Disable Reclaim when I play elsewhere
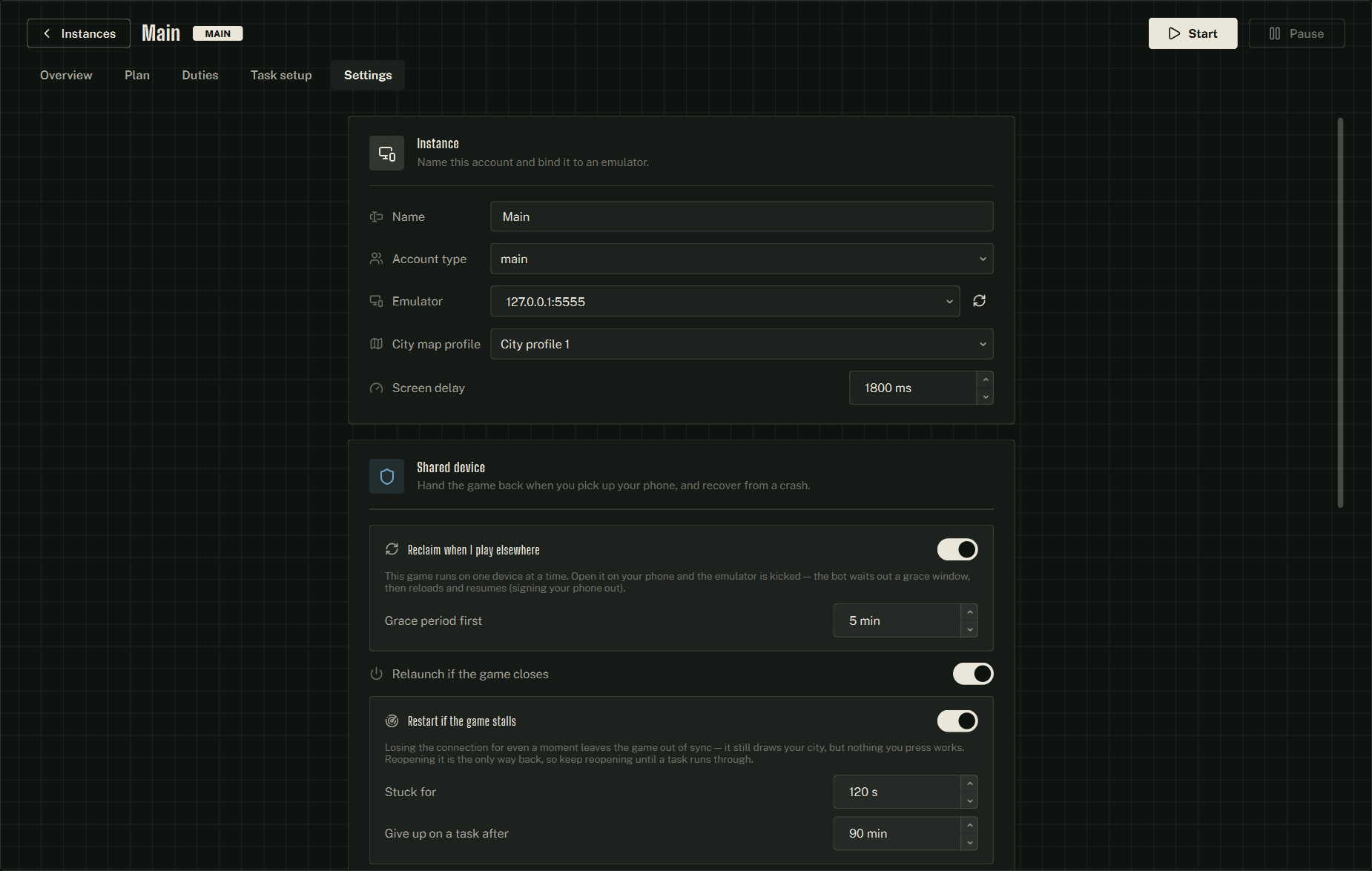The width and height of the screenshot is (1372, 871). (957, 549)
